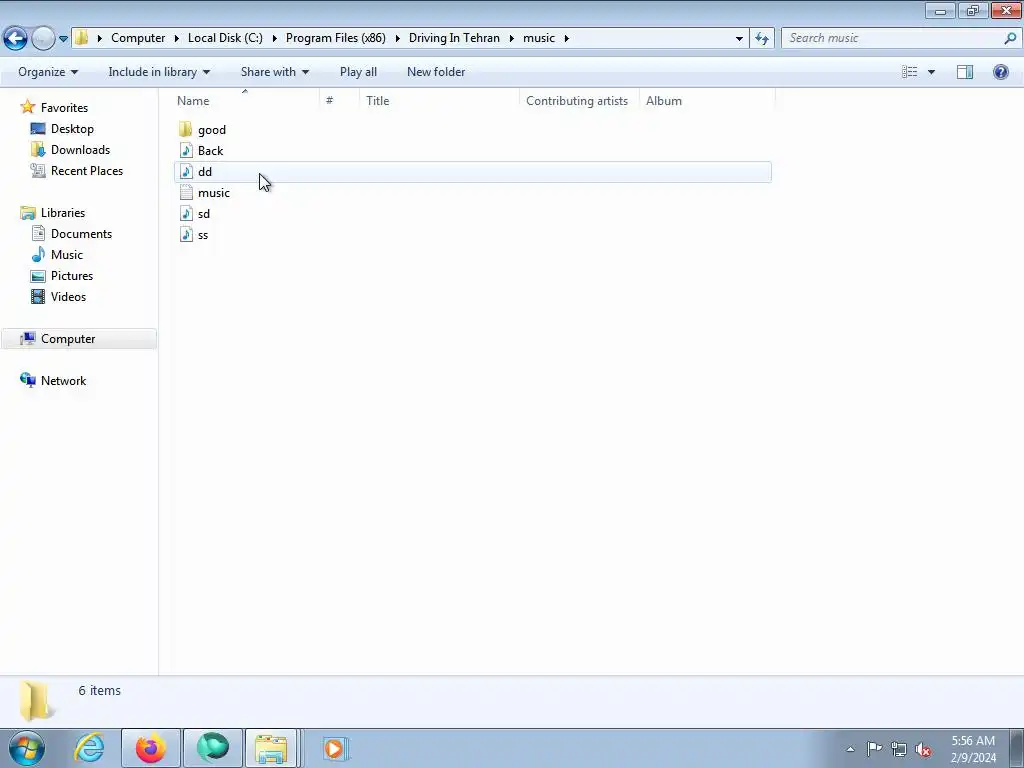Open the Organize menu

(x=48, y=72)
